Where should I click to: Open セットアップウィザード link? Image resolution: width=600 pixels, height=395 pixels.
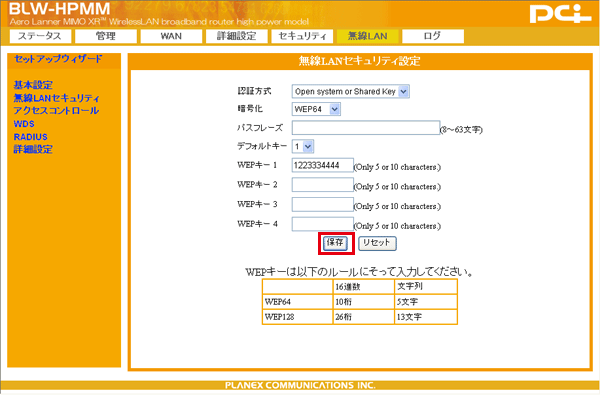58,59
